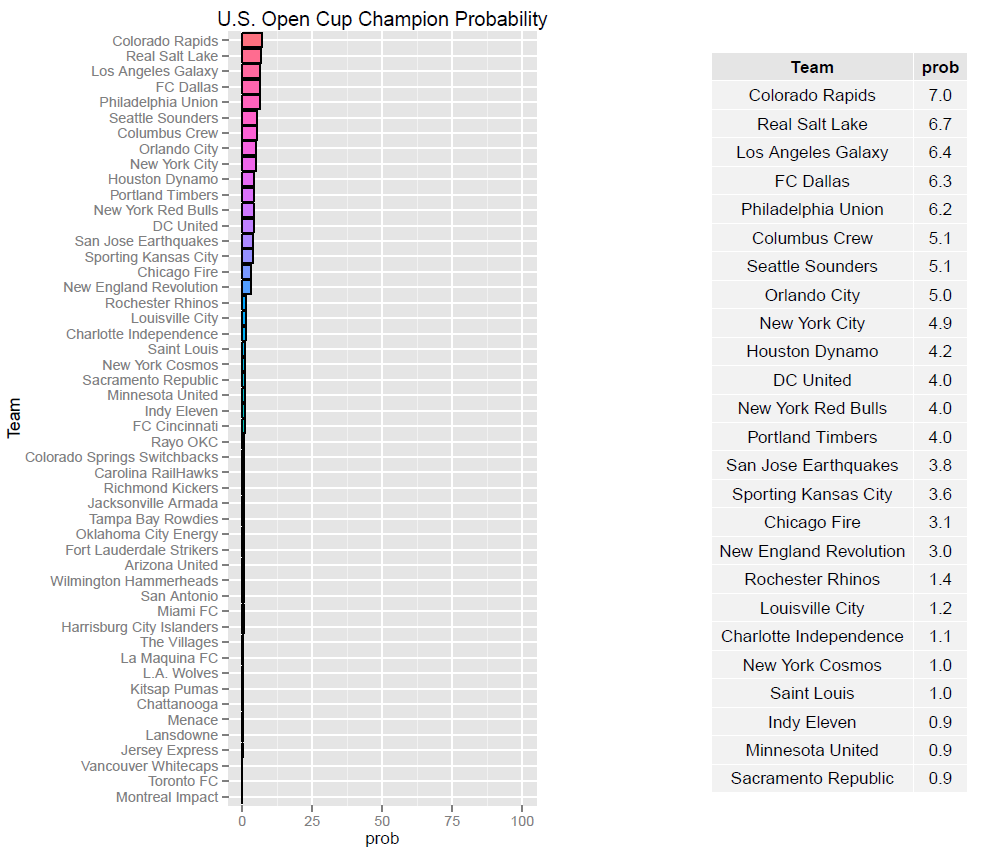Image resolution: width=1008 pixels, height=856 pixels.
Task: Select the Montreal Impact chart axis label
Action: pyautogui.click(x=167, y=797)
